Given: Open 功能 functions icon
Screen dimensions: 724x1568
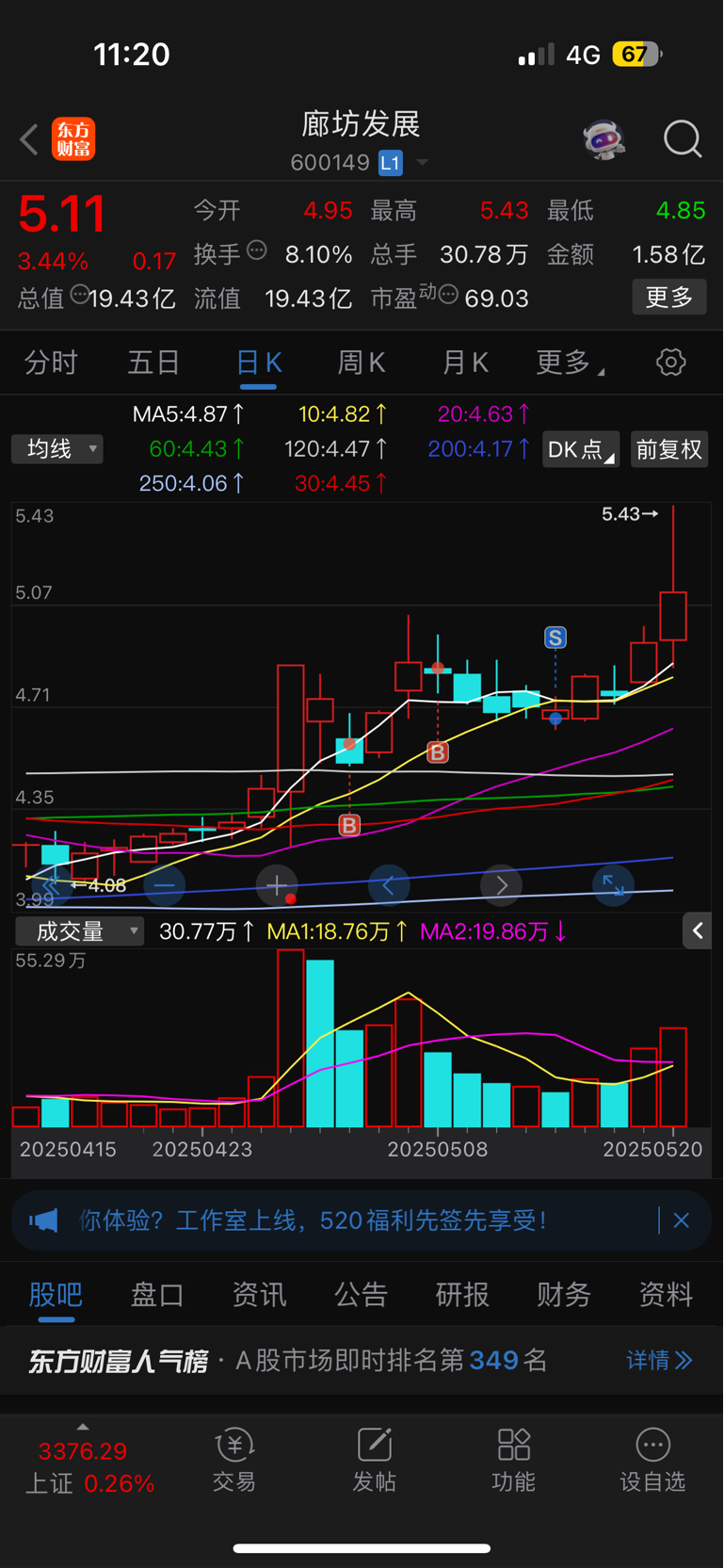Looking at the screenshot, I should tap(513, 1459).
